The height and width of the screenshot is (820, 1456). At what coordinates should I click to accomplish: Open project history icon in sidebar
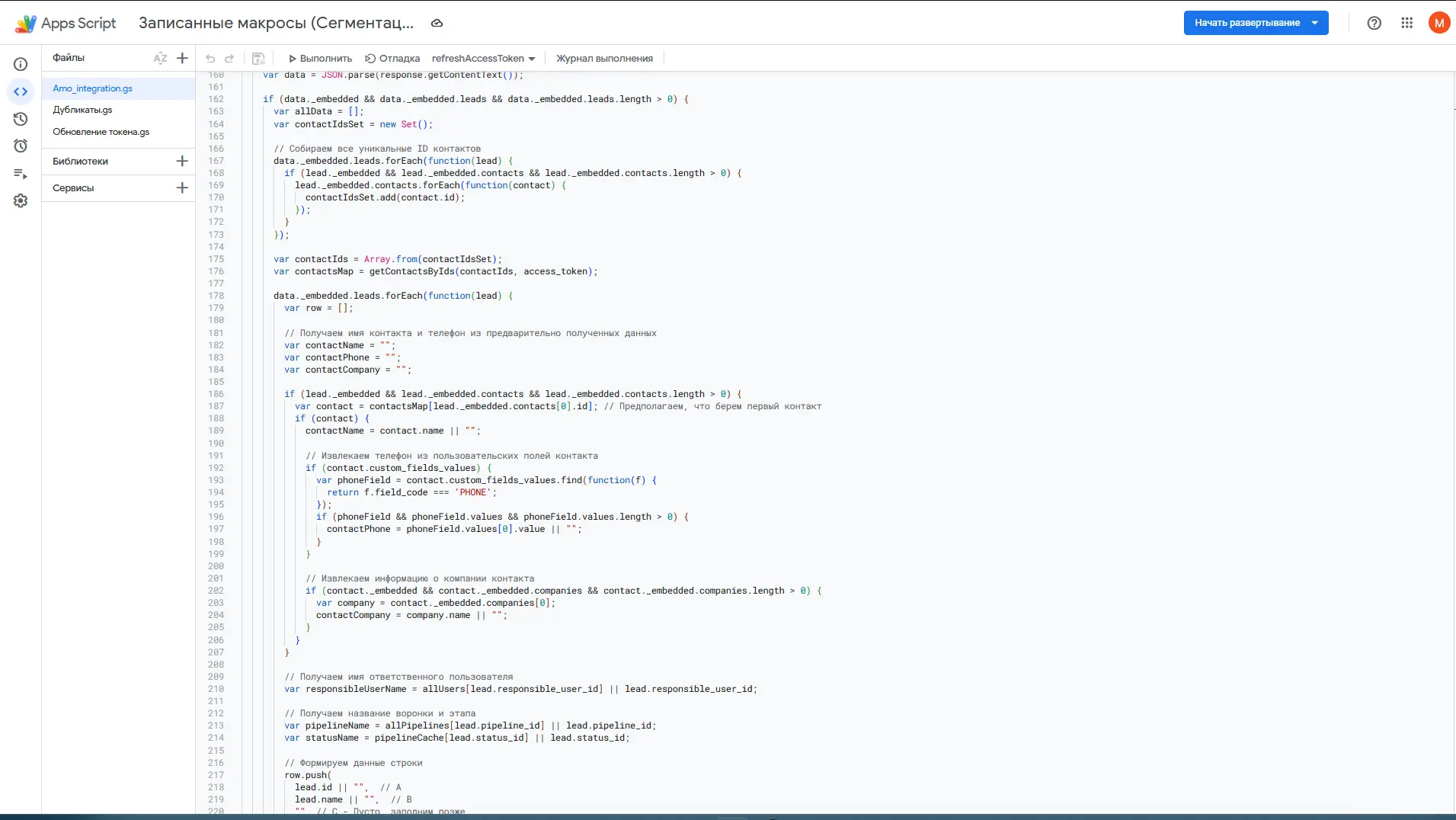pos(21,119)
